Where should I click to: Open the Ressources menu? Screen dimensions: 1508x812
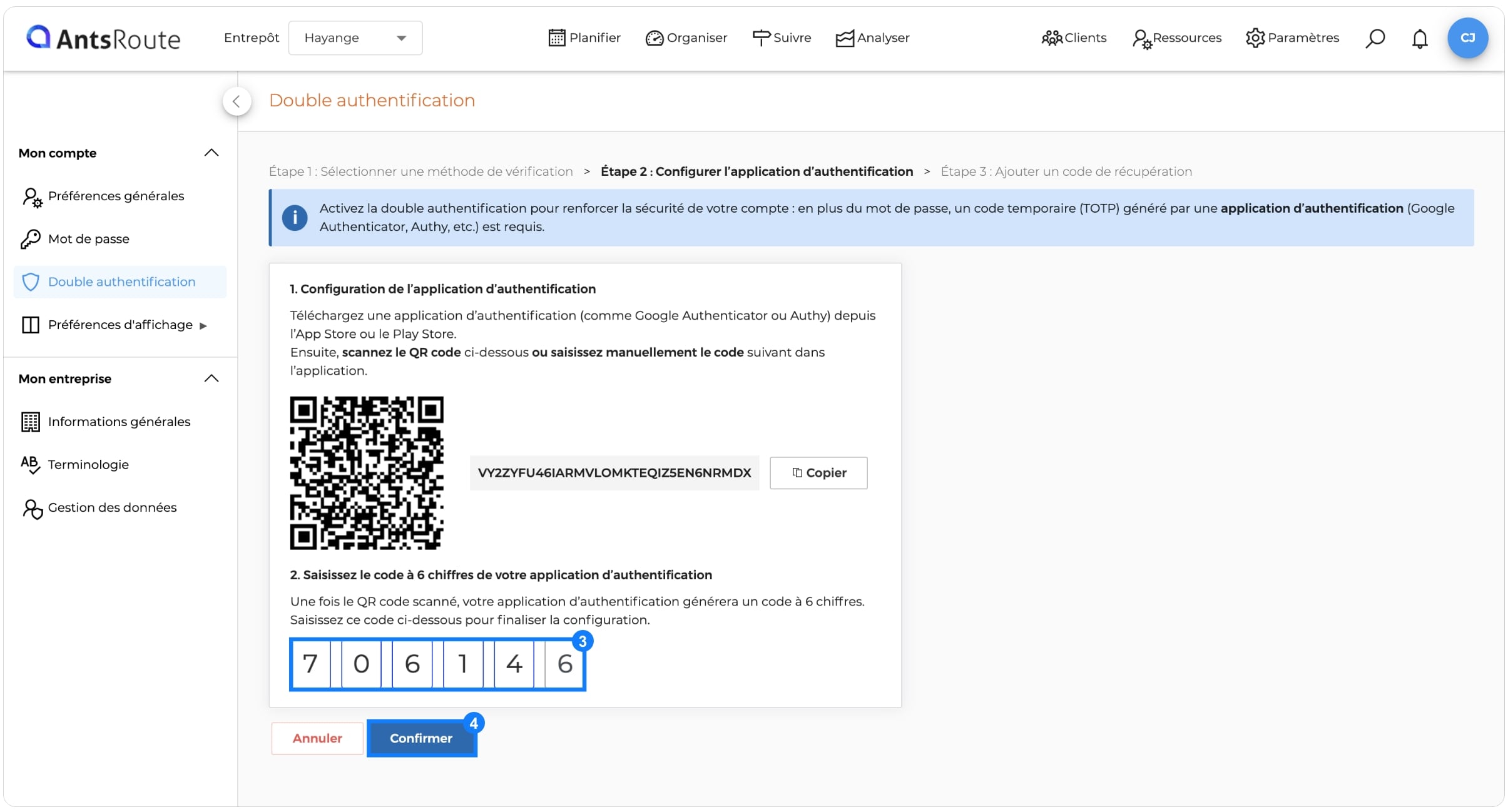pos(1176,38)
